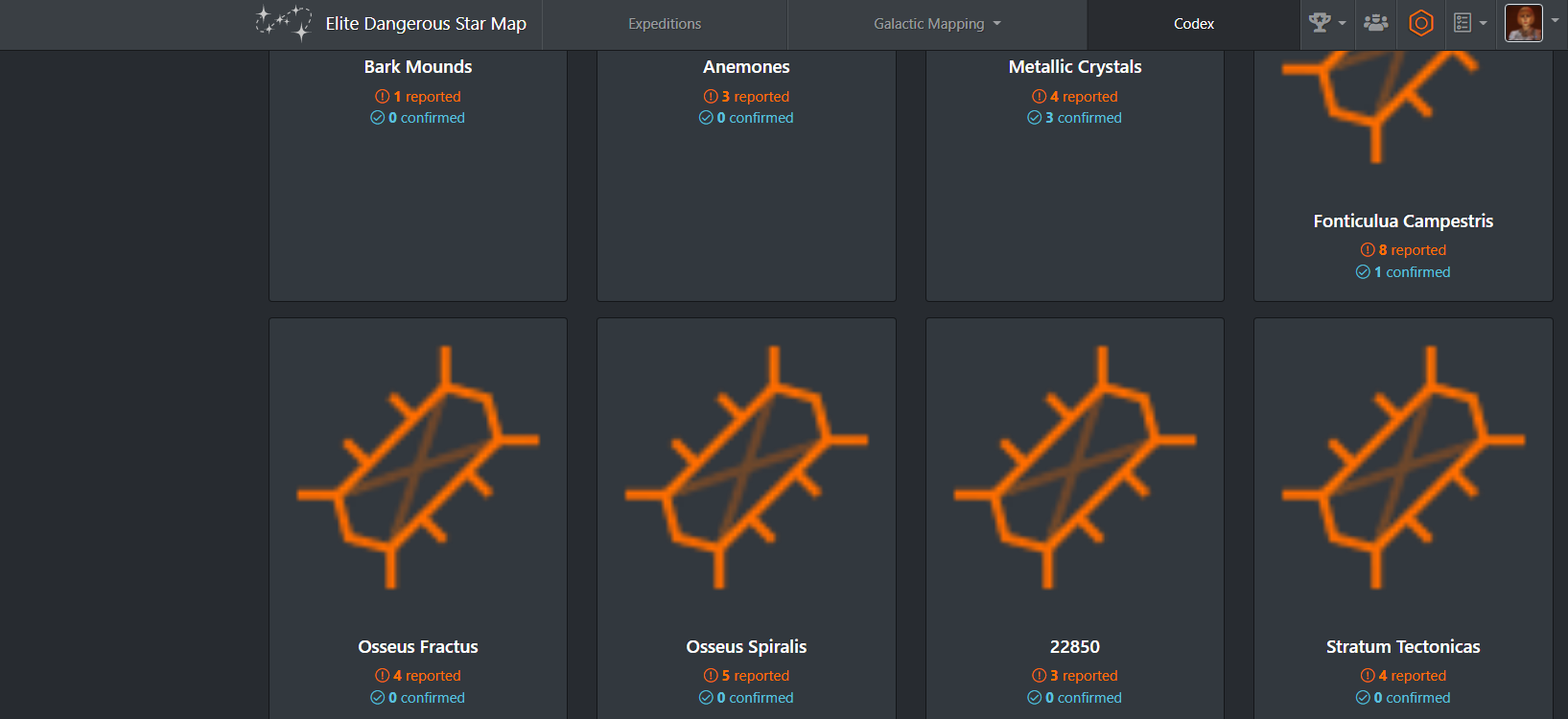Screen dimensions: 1568x719
Task: Open the squadron group icon
Action: [1376, 23]
